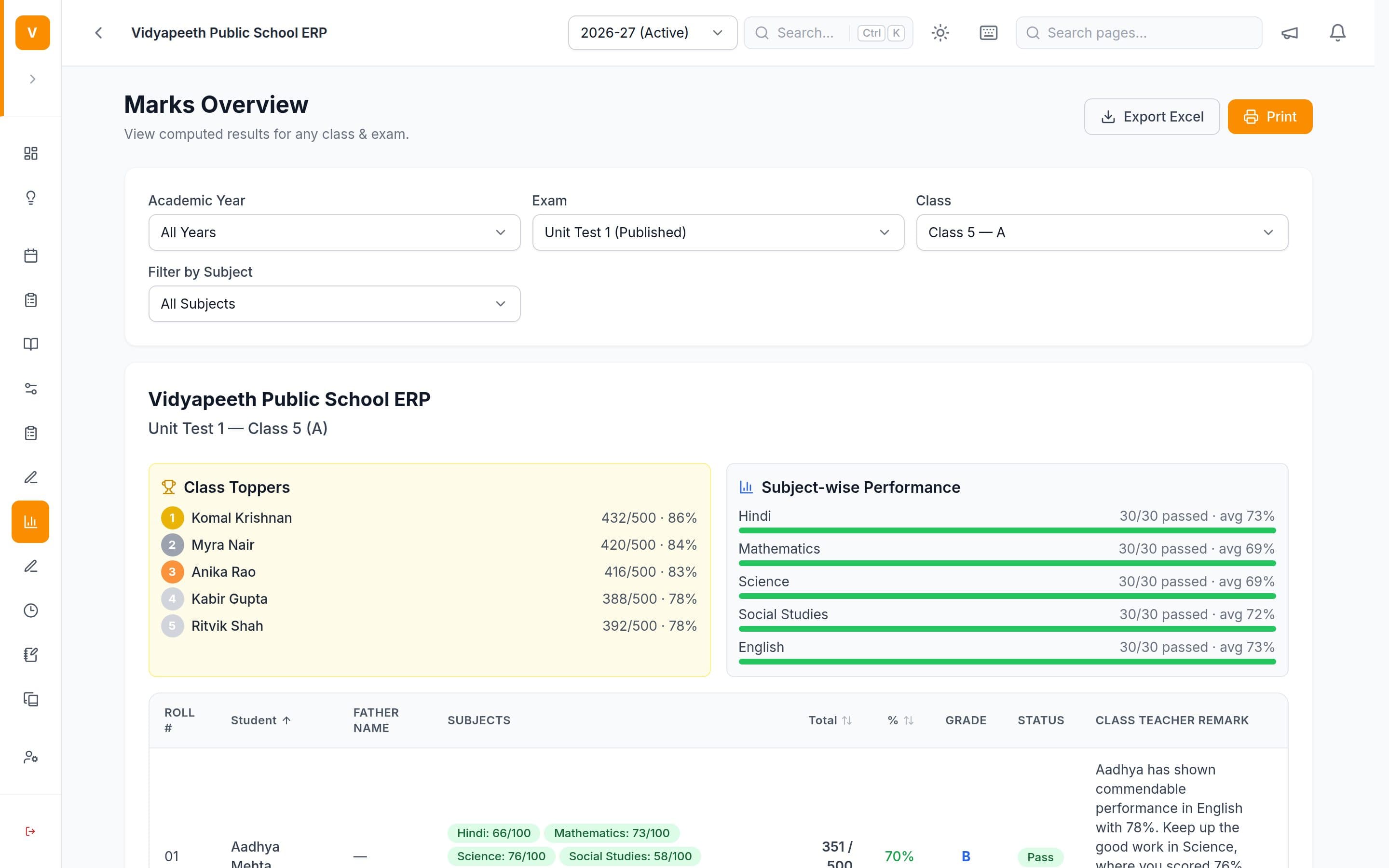This screenshot has height=868, width=1389.
Task: Open the sliders settings icon in sidebar
Action: [31, 389]
